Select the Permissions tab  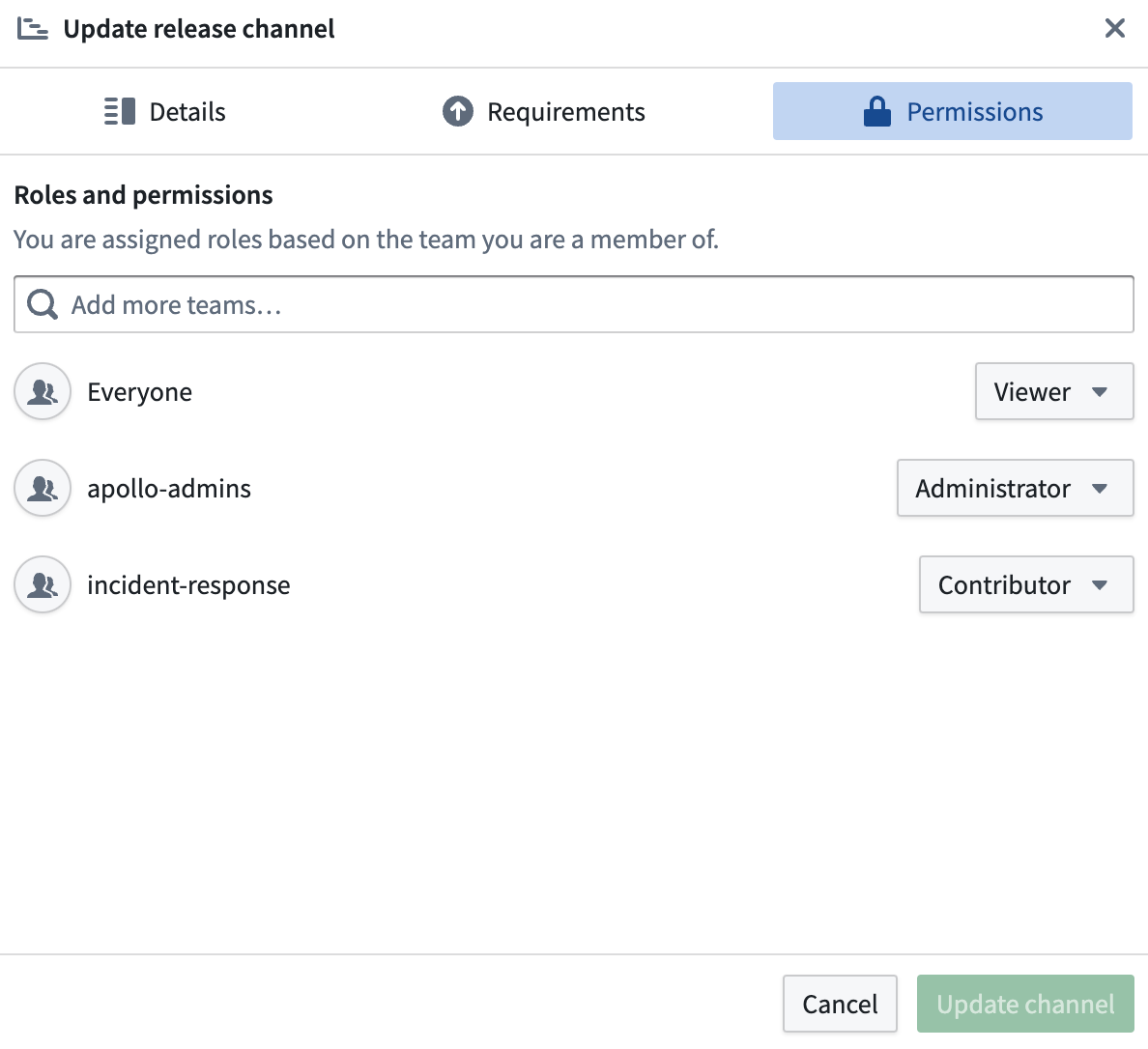tap(953, 111)
